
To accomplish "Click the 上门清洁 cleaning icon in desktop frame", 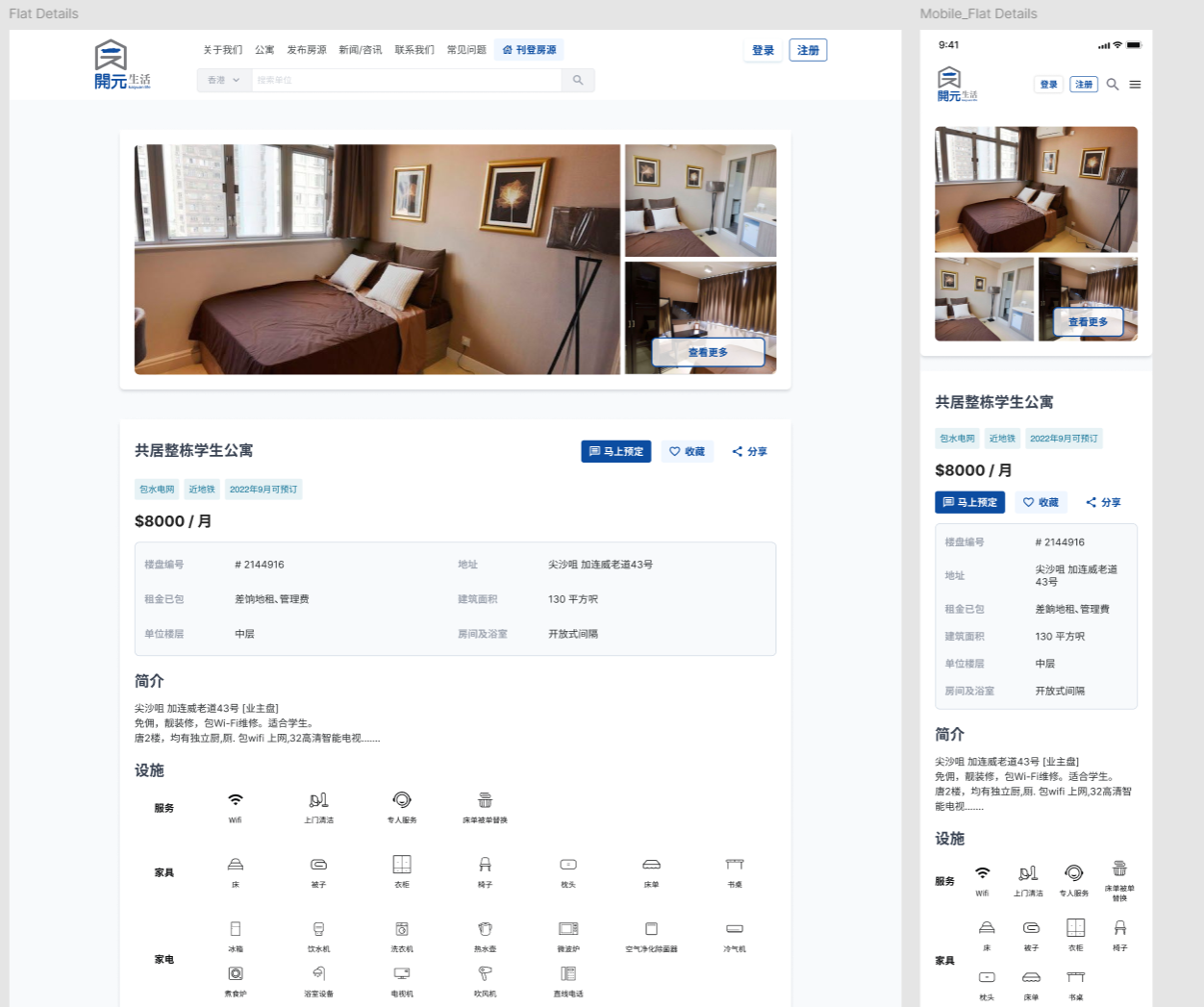I will [x=318, y=800].
